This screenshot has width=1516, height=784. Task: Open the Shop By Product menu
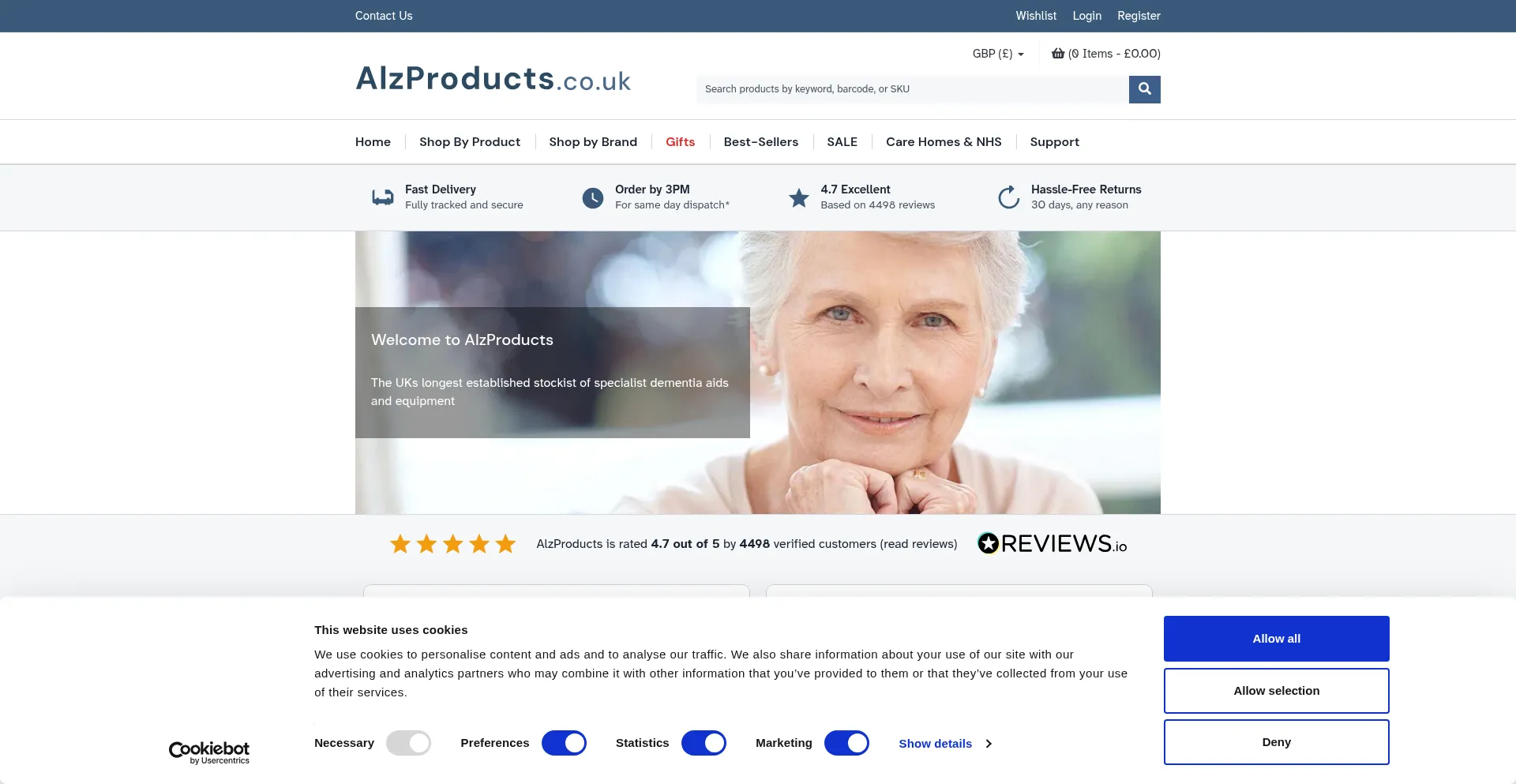470,142
